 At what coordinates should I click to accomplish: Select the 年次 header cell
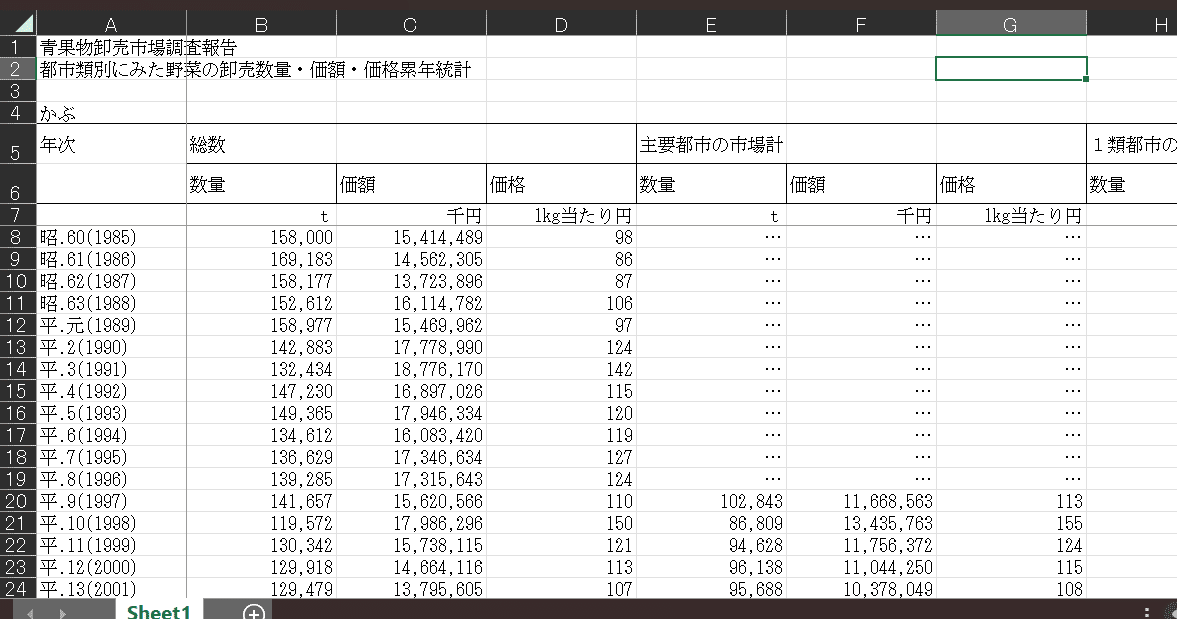click(x=111, y=143)
